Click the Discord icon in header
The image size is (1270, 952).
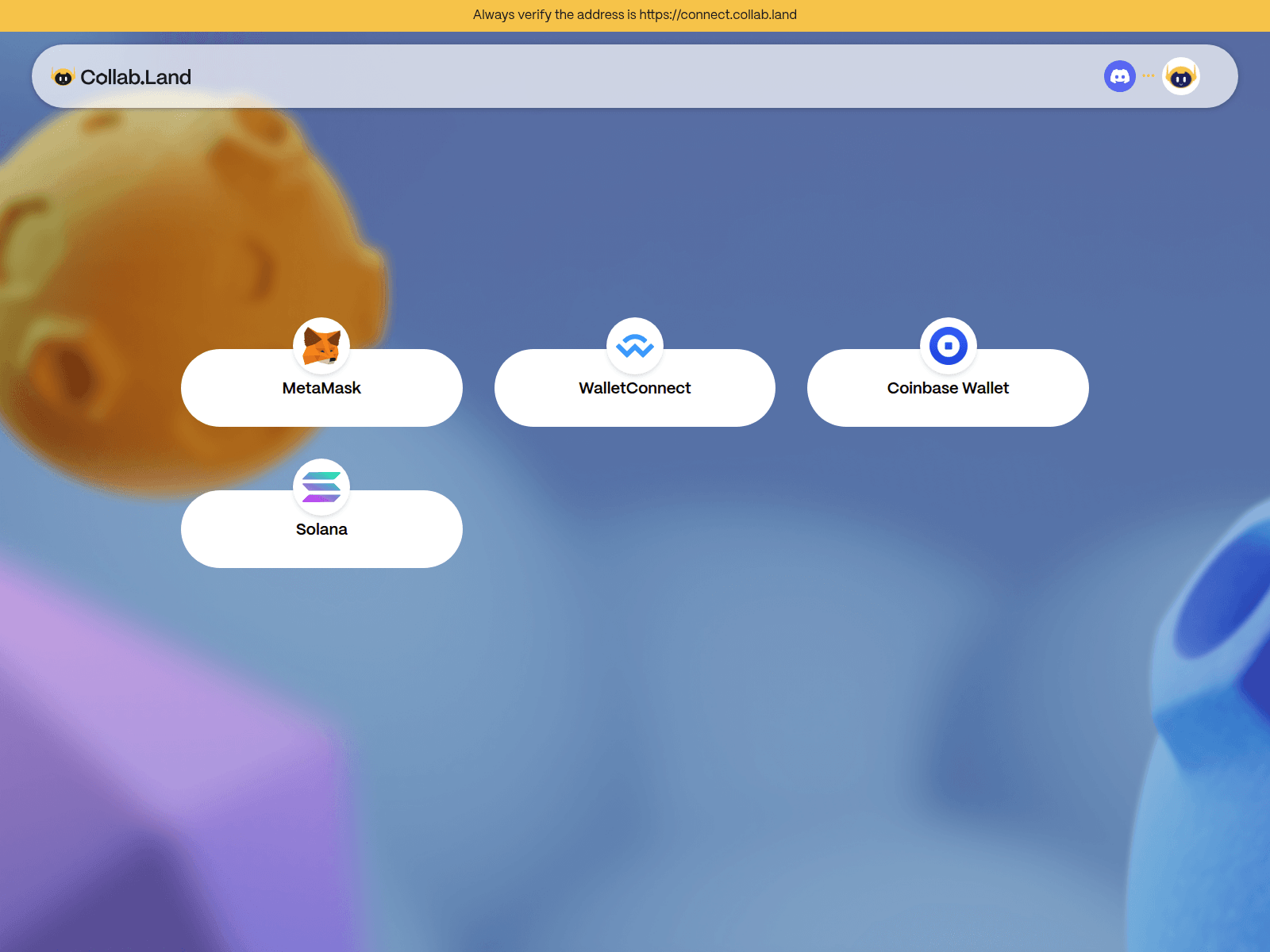click(x=1120, y=76)
